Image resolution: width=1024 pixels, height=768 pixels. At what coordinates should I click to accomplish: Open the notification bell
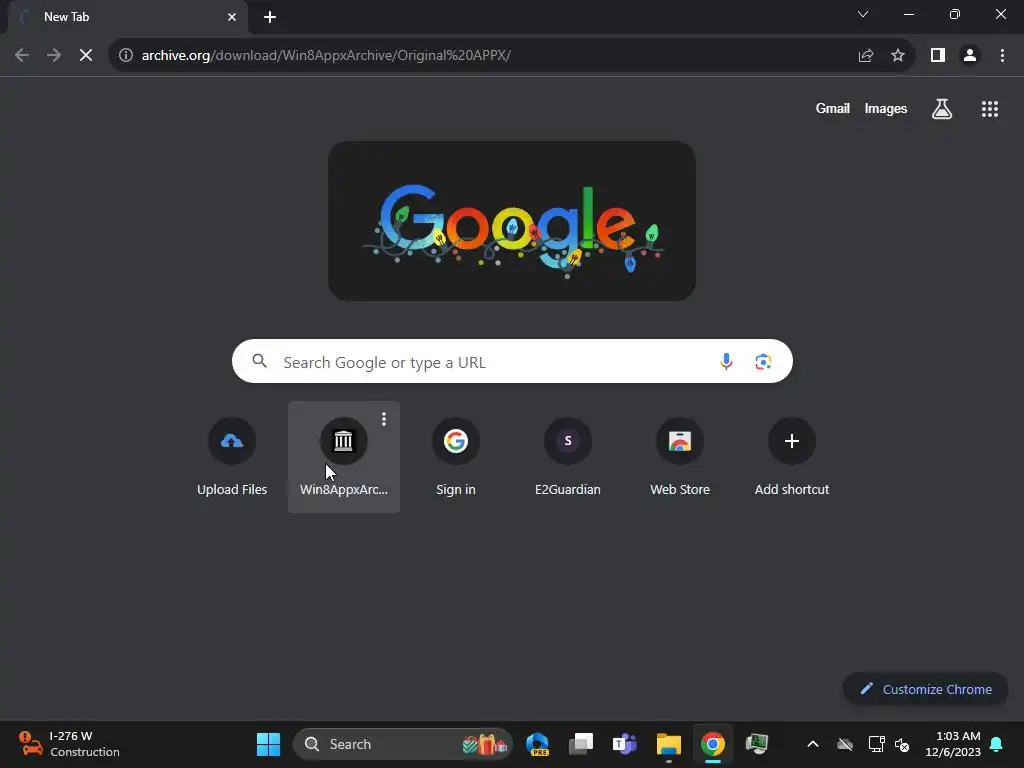coord(997,744)
